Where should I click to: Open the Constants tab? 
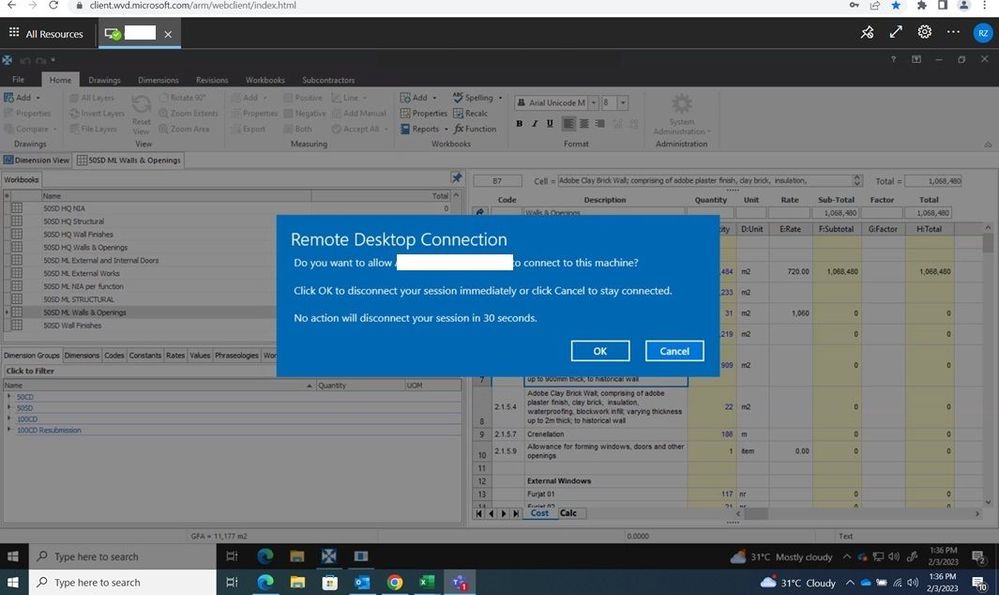pyautogui.click(x=145, y=355)
